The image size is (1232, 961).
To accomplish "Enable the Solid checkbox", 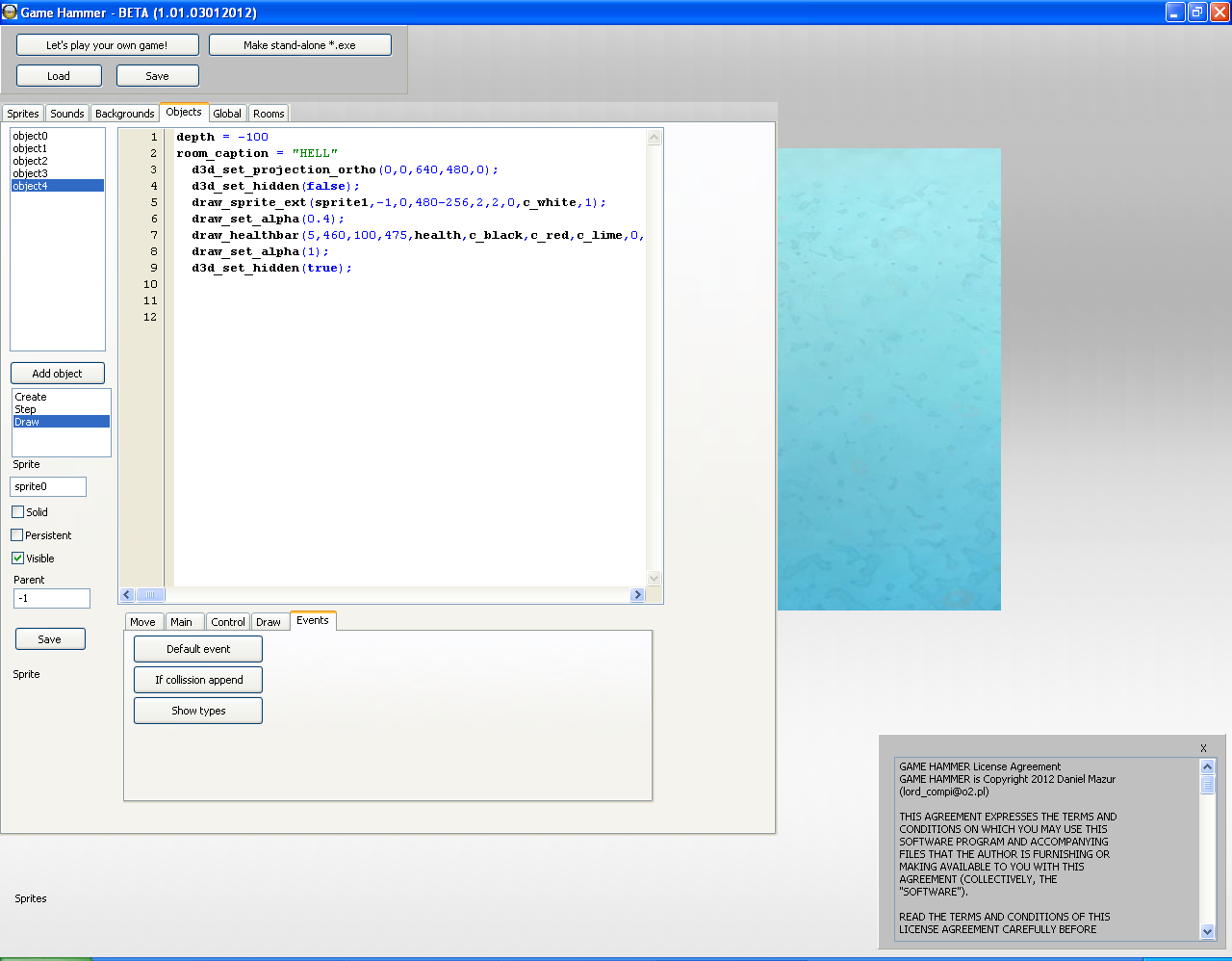I will coord(18,512).
